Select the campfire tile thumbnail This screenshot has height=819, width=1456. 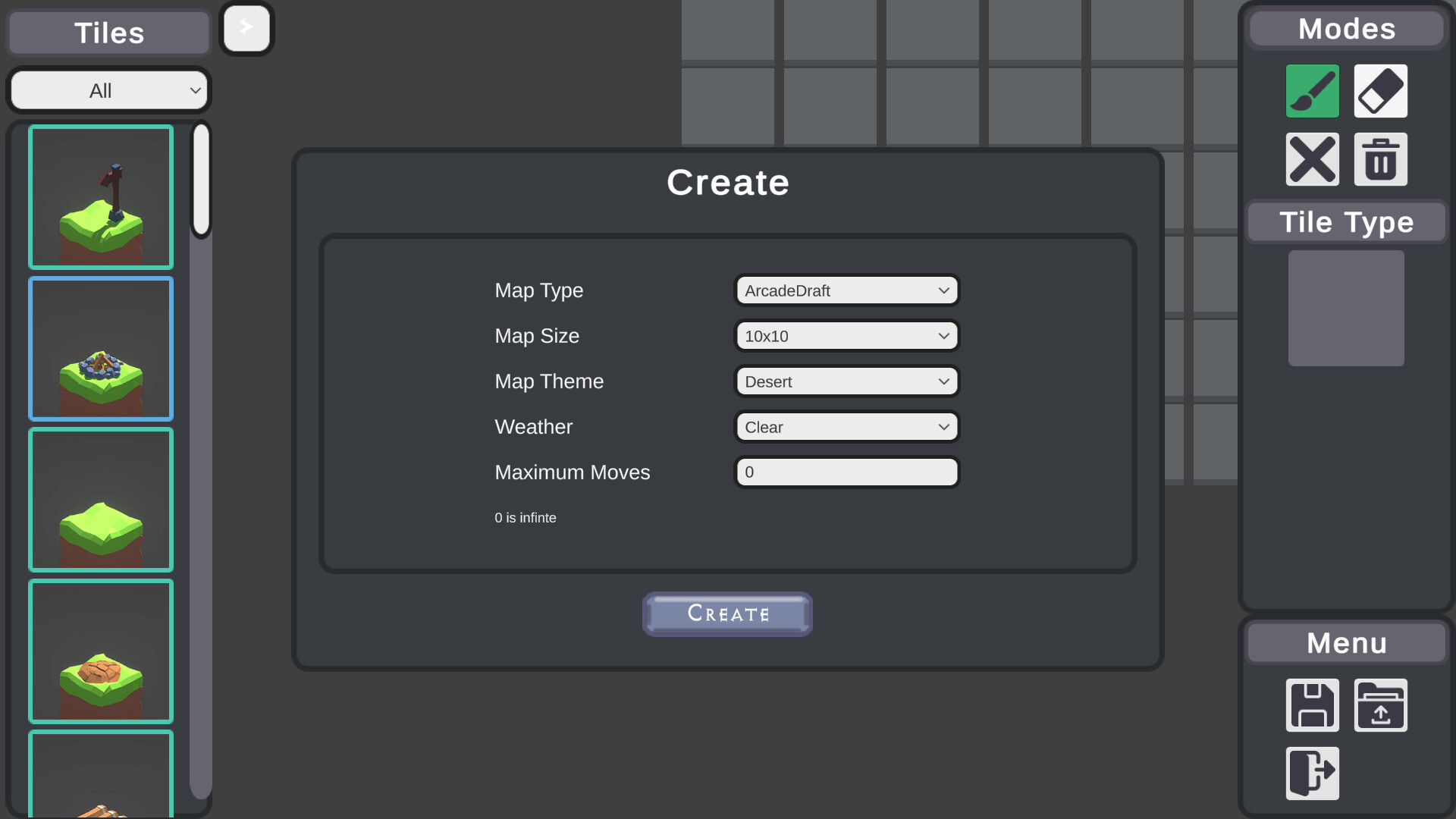coord(100,348)
